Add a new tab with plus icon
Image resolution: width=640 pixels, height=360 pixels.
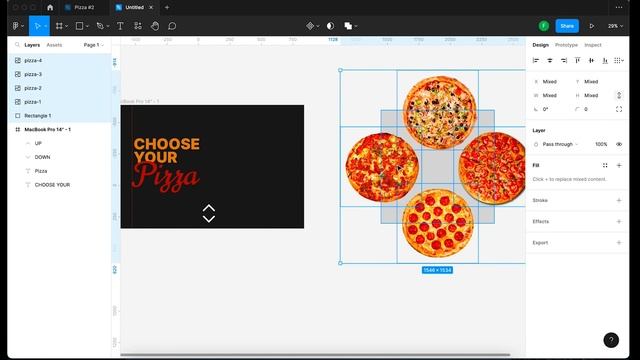pos(167,7)
